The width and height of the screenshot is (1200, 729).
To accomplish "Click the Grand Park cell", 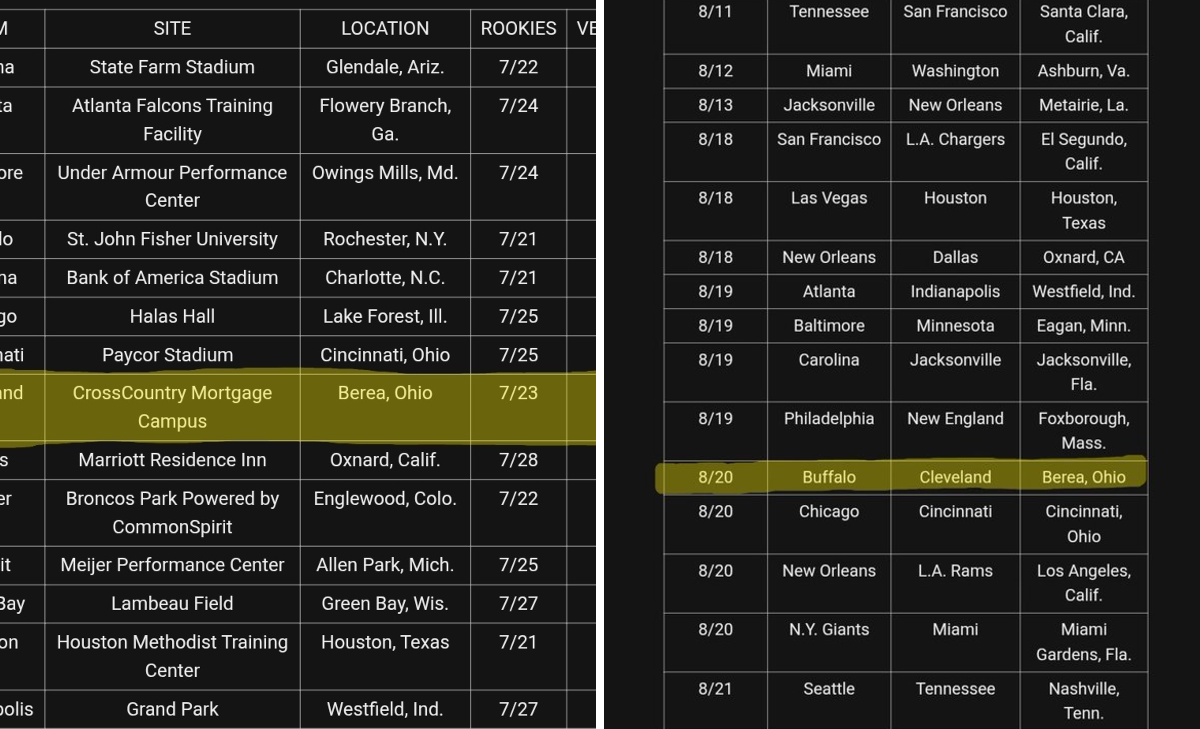I will [172, 709].
